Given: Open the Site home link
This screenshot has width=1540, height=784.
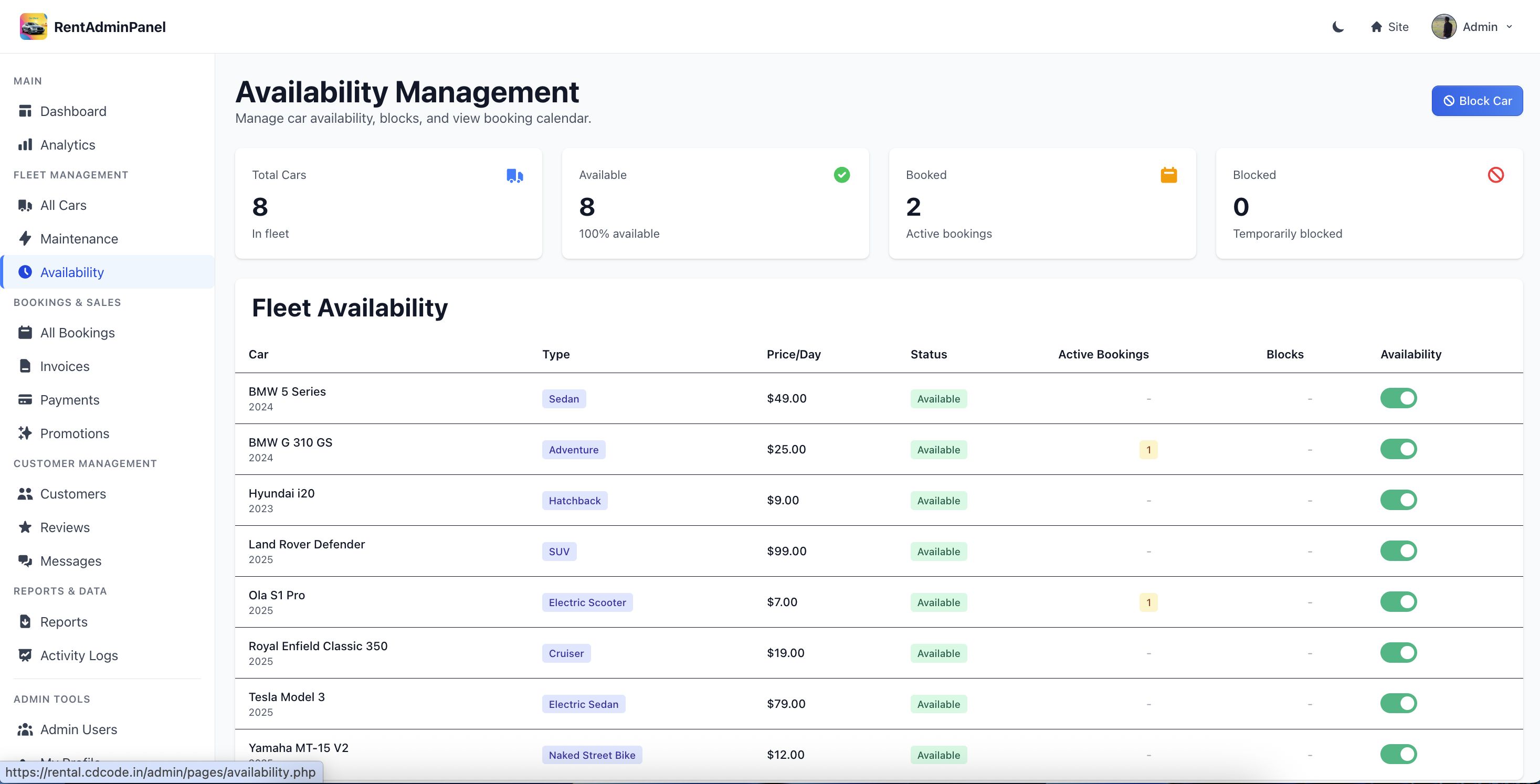Looking at the screenshot, I should click(1389, 27).
